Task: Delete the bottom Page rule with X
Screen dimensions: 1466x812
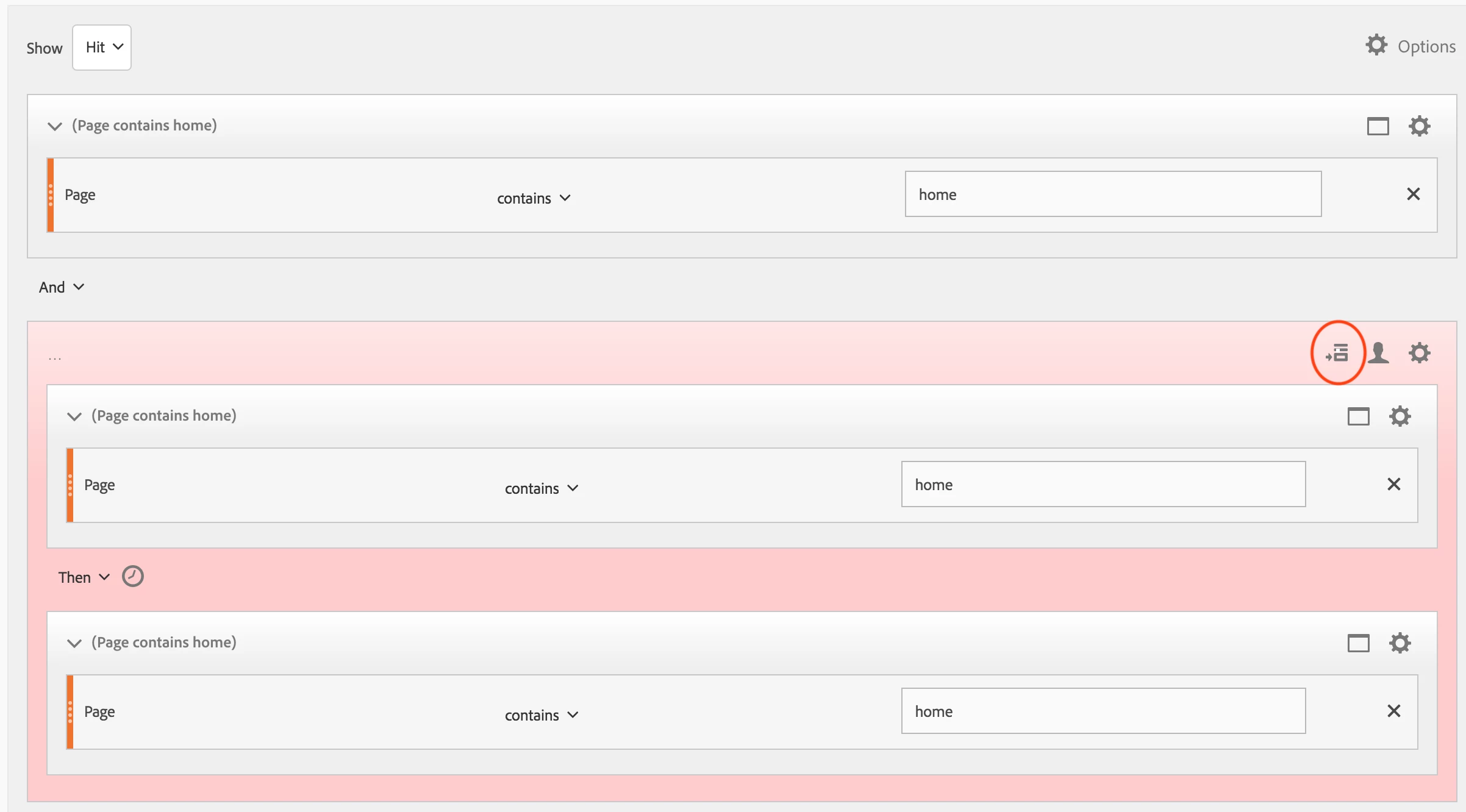Action: point(1393,711)
